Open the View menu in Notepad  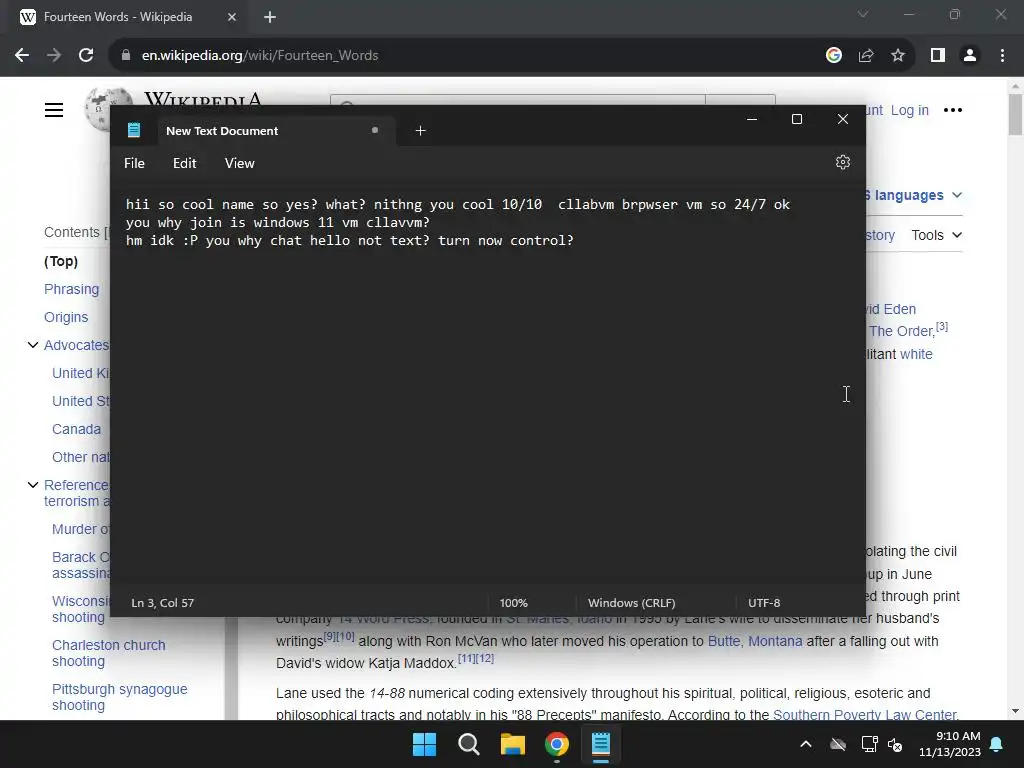(239, 163)
